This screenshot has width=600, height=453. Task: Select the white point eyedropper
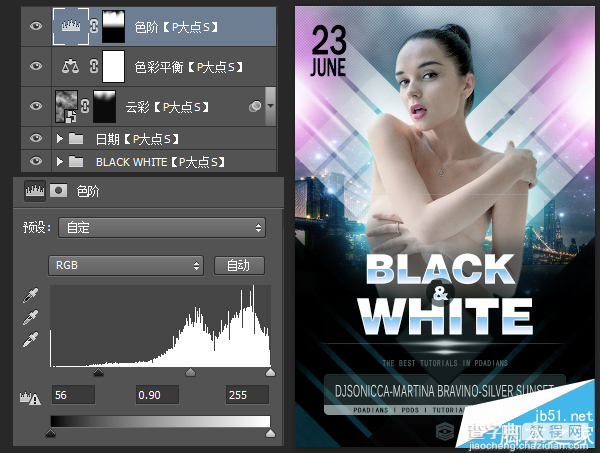pos(31,339)
